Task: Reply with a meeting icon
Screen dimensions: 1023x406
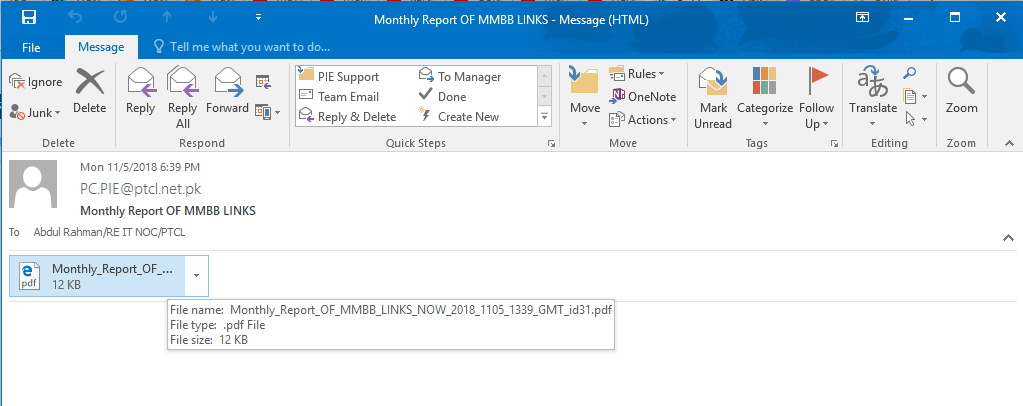Action: point(263,82)
